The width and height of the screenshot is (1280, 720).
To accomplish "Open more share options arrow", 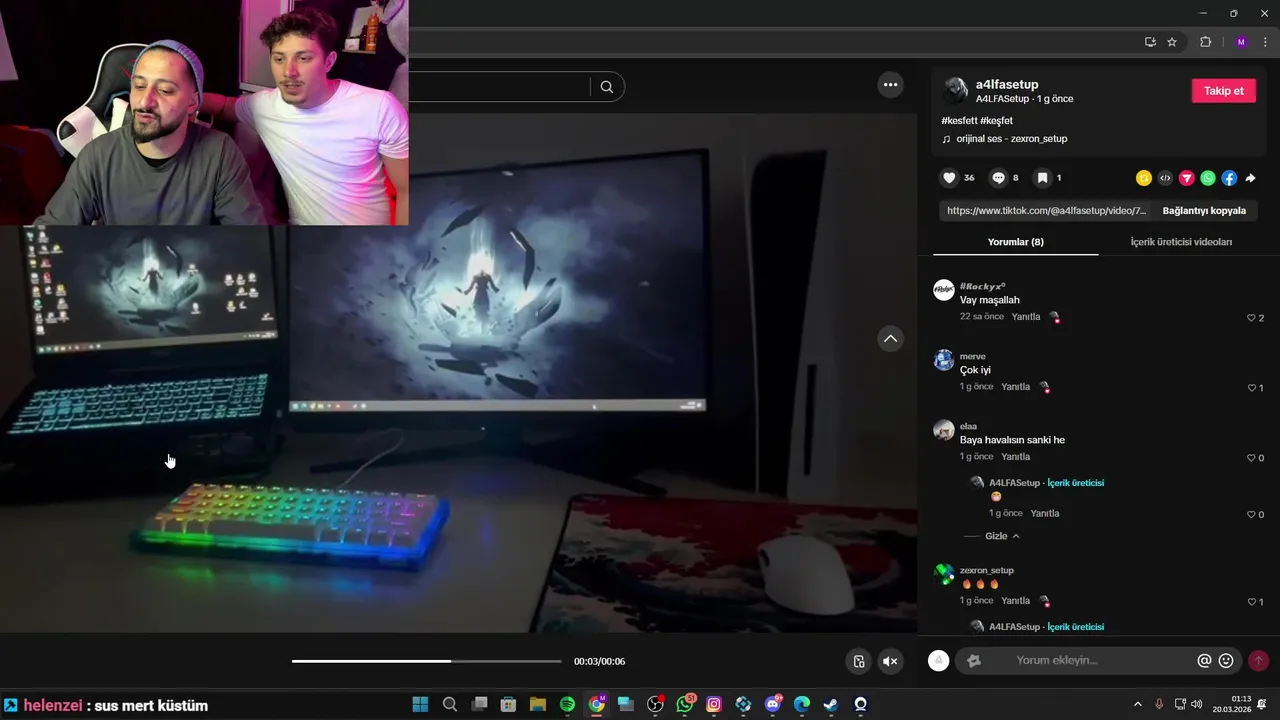I will point(1250,178).
